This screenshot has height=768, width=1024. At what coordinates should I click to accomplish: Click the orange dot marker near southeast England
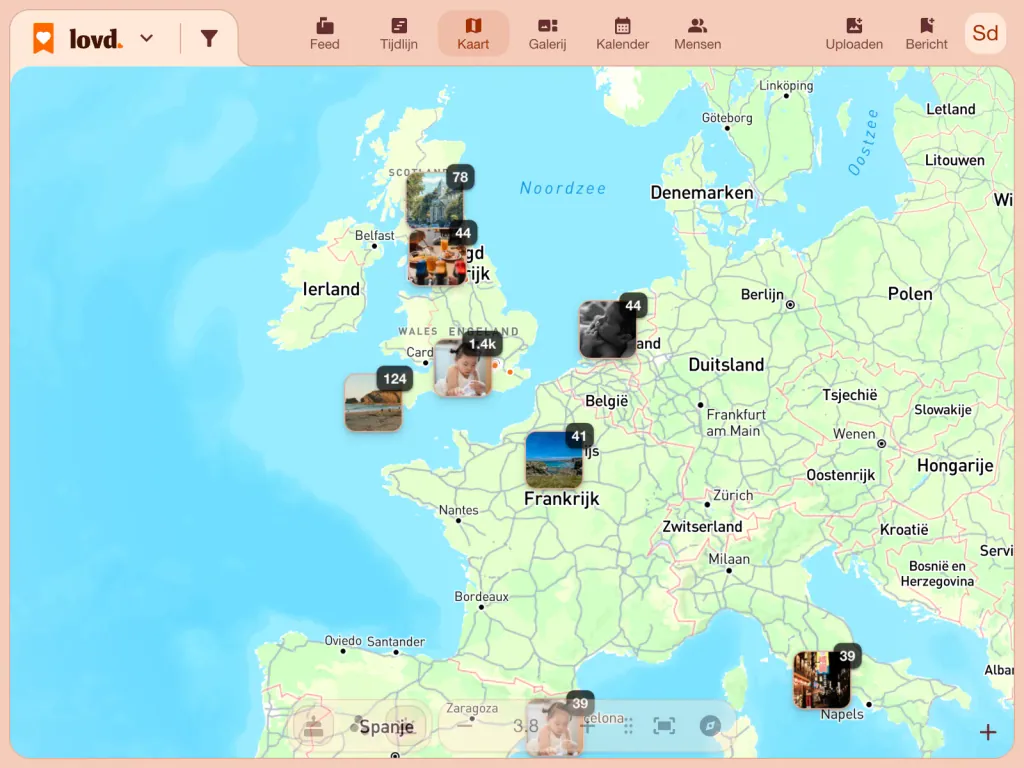(510, 372)
